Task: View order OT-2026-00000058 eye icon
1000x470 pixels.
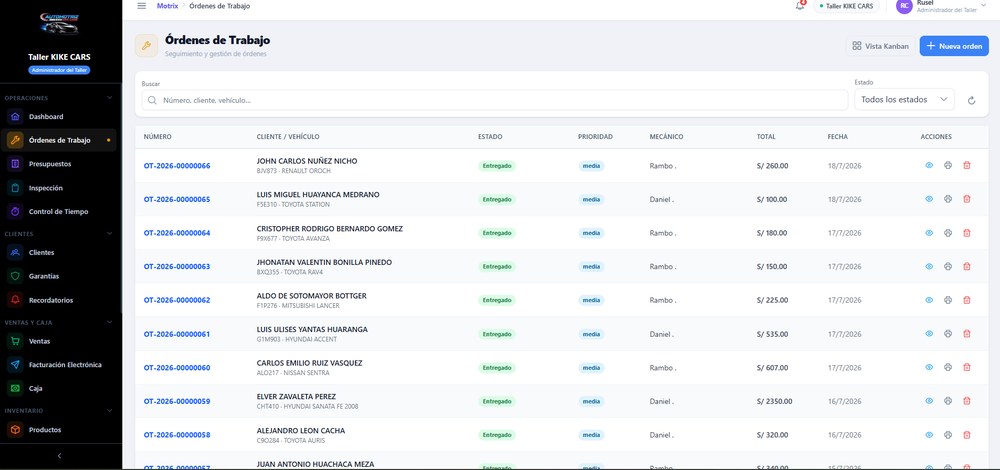Action: point(929,435)
